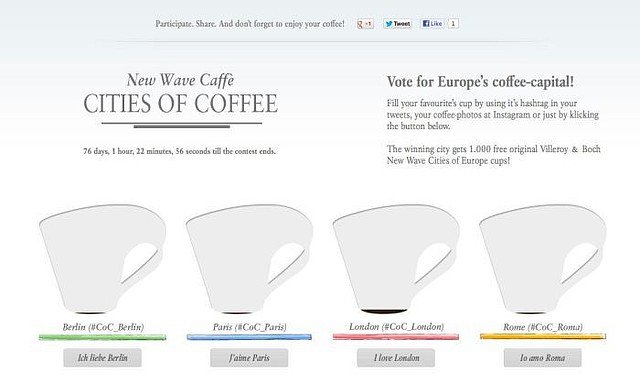Viewport: 640px width, 384px height.
Task: Vote with the I love London button
Action: click(396, 358)
